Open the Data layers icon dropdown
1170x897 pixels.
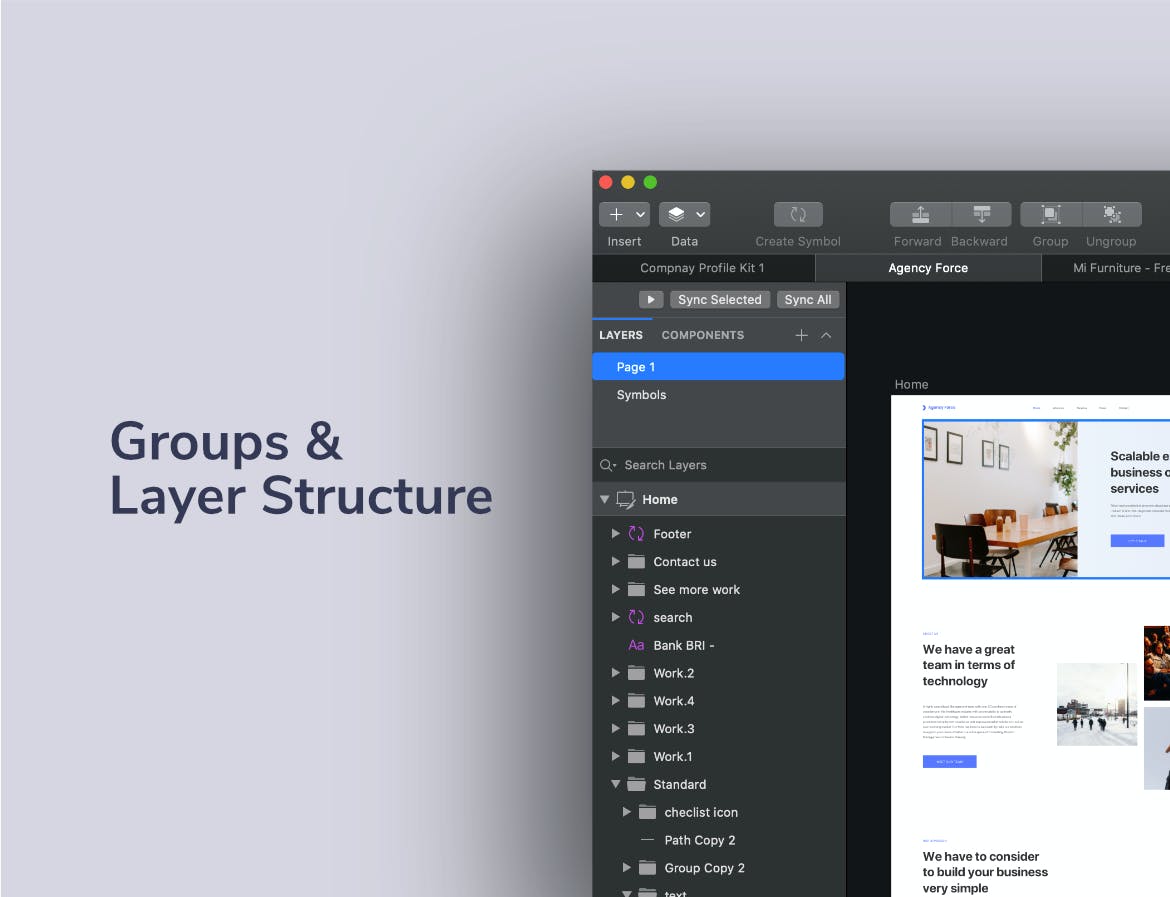[x=684, y=215]
